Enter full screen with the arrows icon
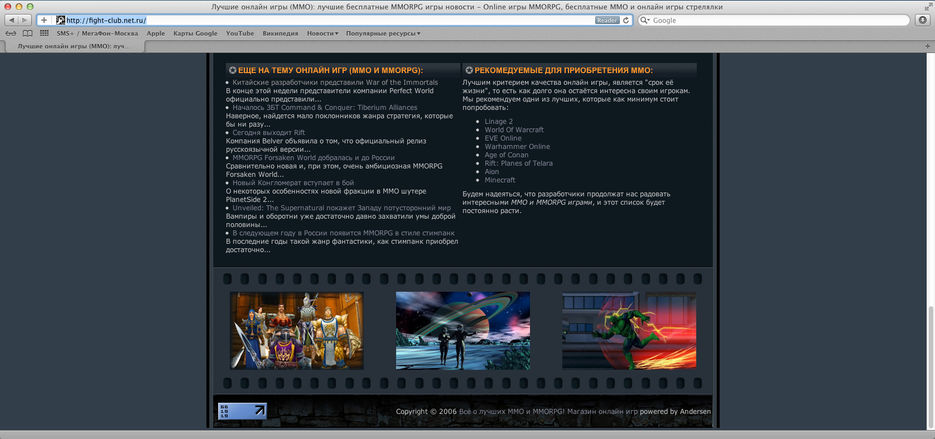 pyautogui.click(x=927, y=6)
